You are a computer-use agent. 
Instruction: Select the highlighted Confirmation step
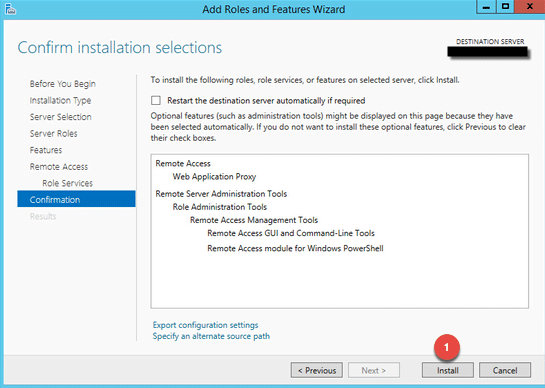pos(76,199)
